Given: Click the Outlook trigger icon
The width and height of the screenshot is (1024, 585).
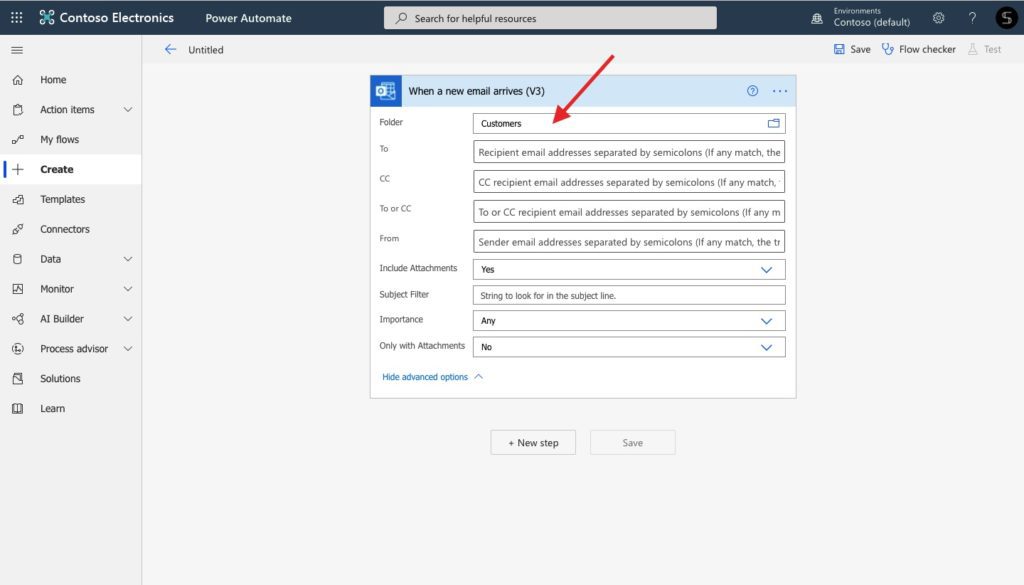Looking at the screenshot, I should coord(386,91).
